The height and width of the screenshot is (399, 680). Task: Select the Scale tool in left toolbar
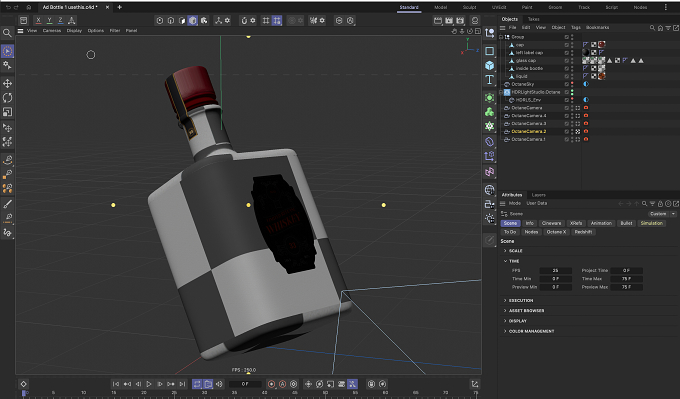tap(7, 112)
